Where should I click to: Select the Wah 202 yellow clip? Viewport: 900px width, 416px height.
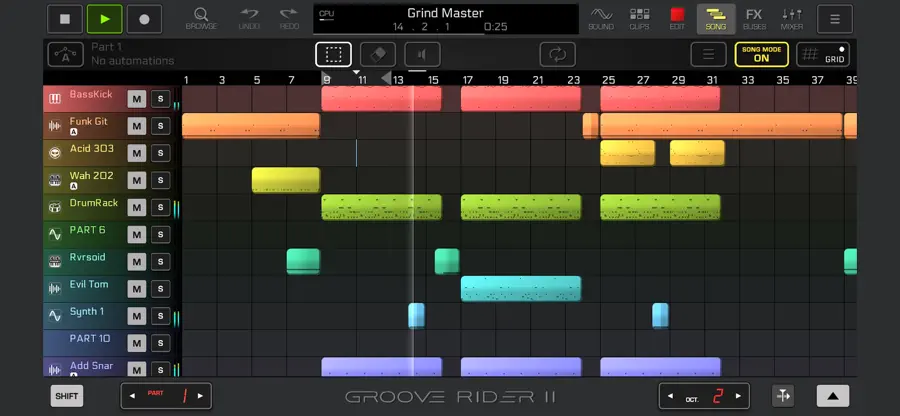pos(286,180)
